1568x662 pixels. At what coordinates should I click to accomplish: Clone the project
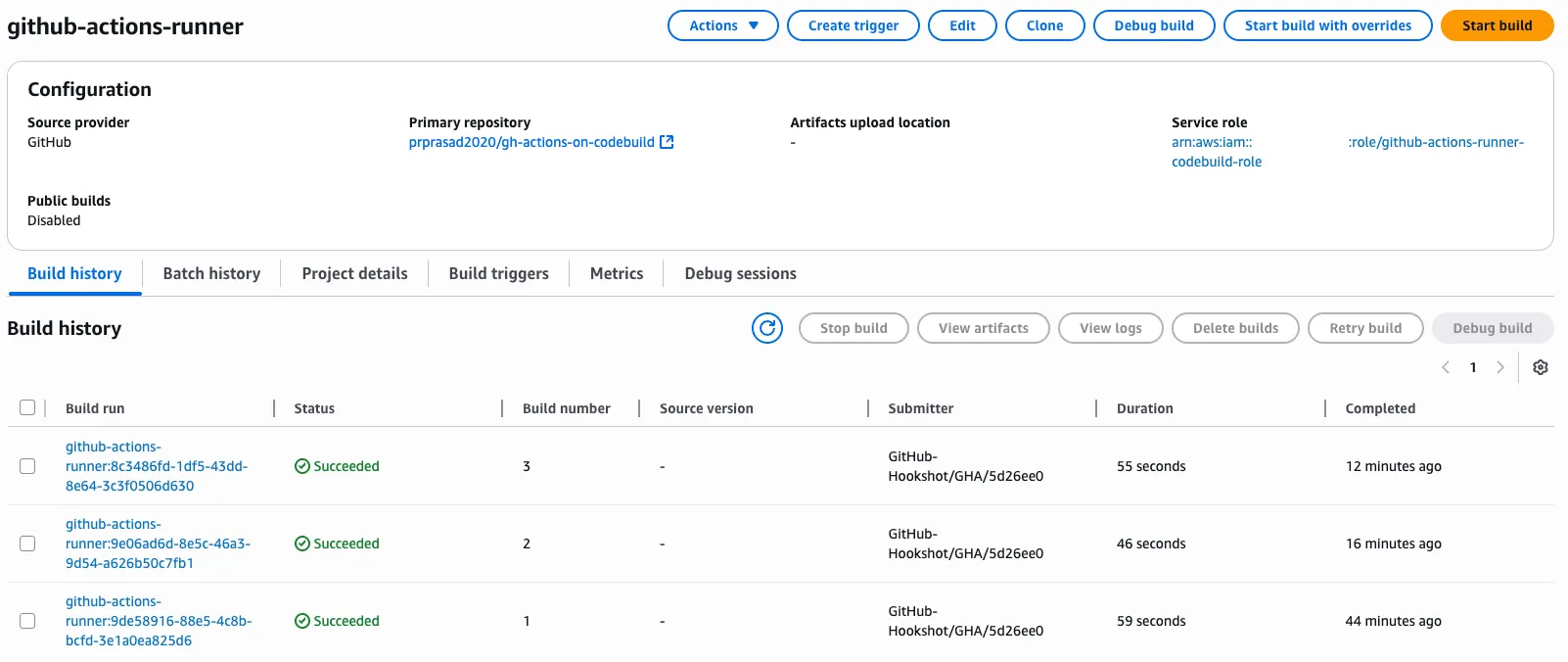(1044, 25)
